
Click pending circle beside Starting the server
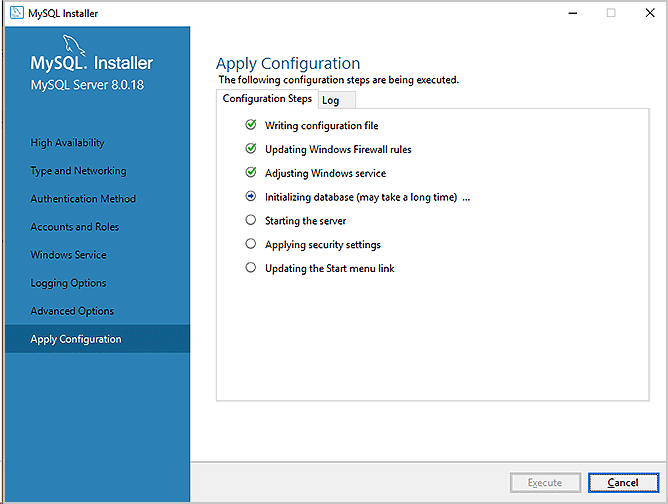[x=251, y=220]
